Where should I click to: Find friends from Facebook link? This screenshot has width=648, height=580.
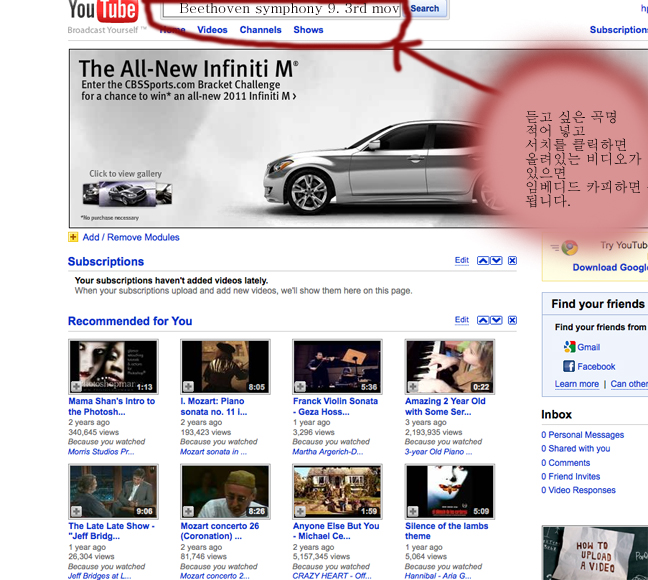click(596, 367)
